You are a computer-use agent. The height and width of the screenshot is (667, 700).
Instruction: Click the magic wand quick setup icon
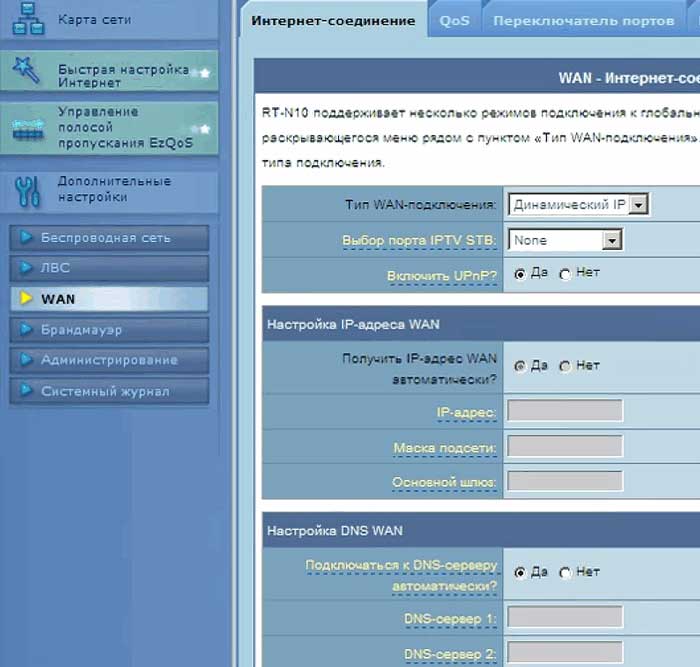27,70
